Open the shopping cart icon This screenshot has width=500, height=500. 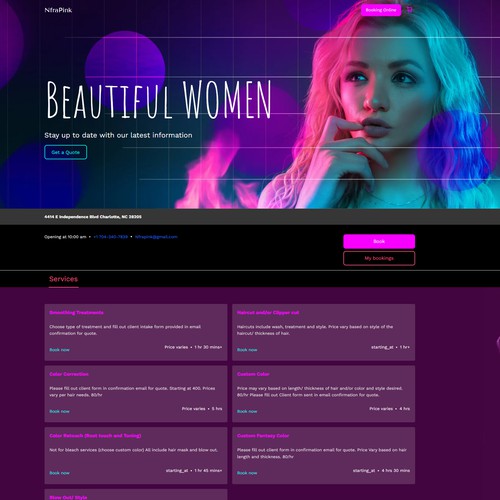pyautogui.click(x=410, y=10)
